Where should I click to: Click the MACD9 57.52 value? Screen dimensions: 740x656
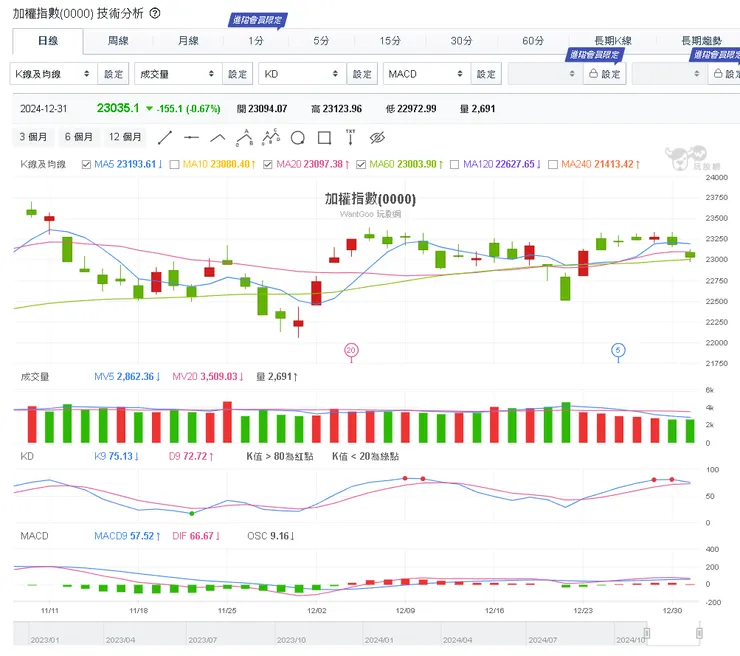point(127,536)
